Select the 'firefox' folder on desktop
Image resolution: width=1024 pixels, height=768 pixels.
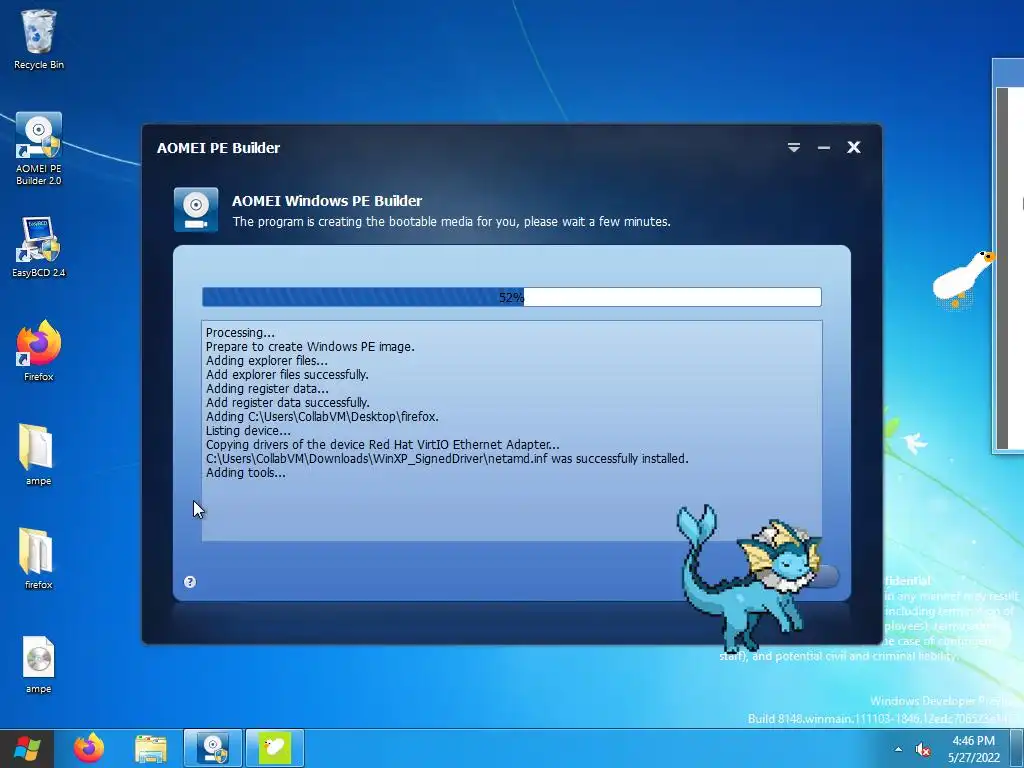tap(38, 558)
